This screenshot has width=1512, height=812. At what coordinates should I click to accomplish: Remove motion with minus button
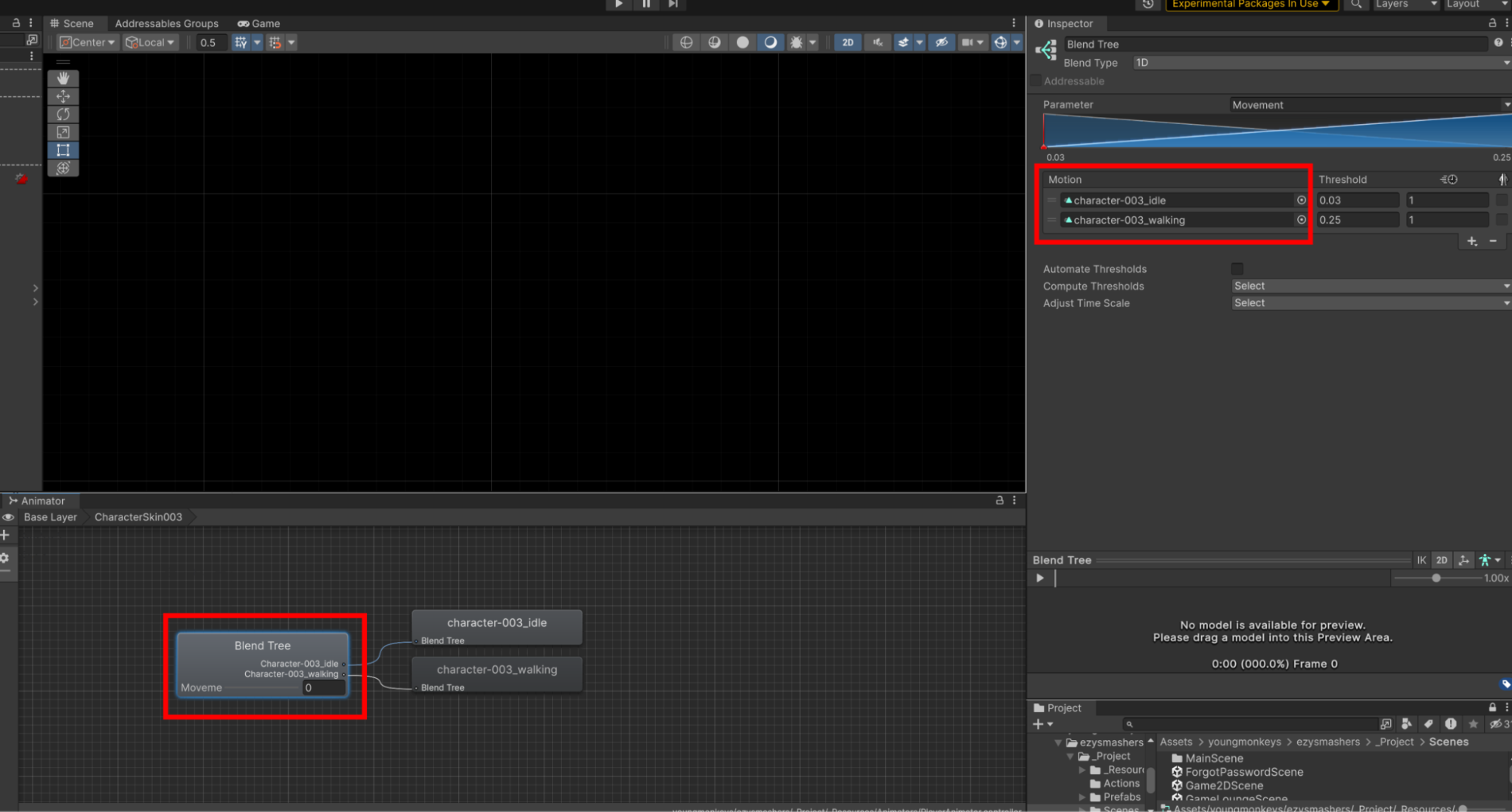(x=1492, y=241)
